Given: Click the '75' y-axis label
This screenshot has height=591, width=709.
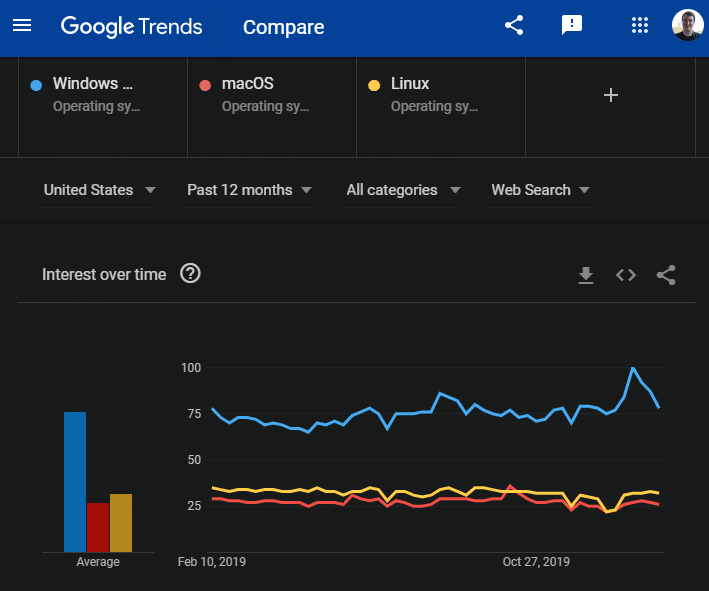Looking at the screenshot, I should pos(194,414).
